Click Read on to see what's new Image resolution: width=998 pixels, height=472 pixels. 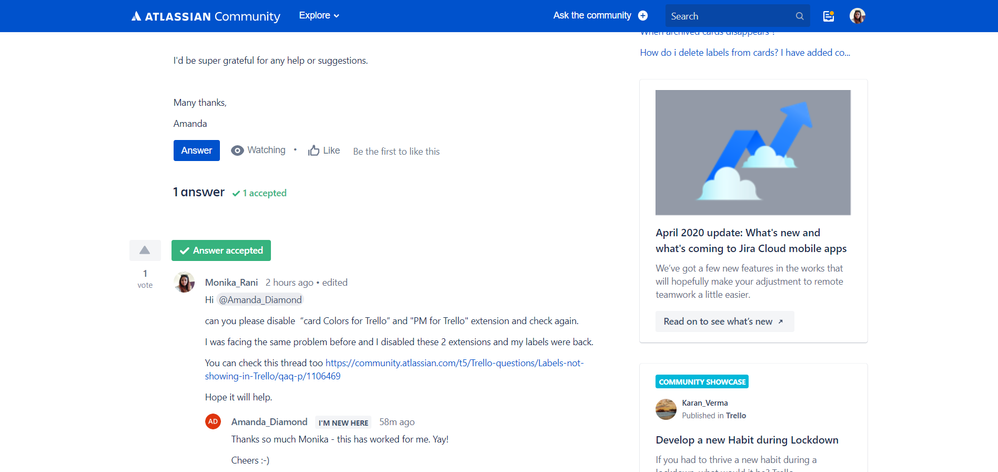(724, 321)
